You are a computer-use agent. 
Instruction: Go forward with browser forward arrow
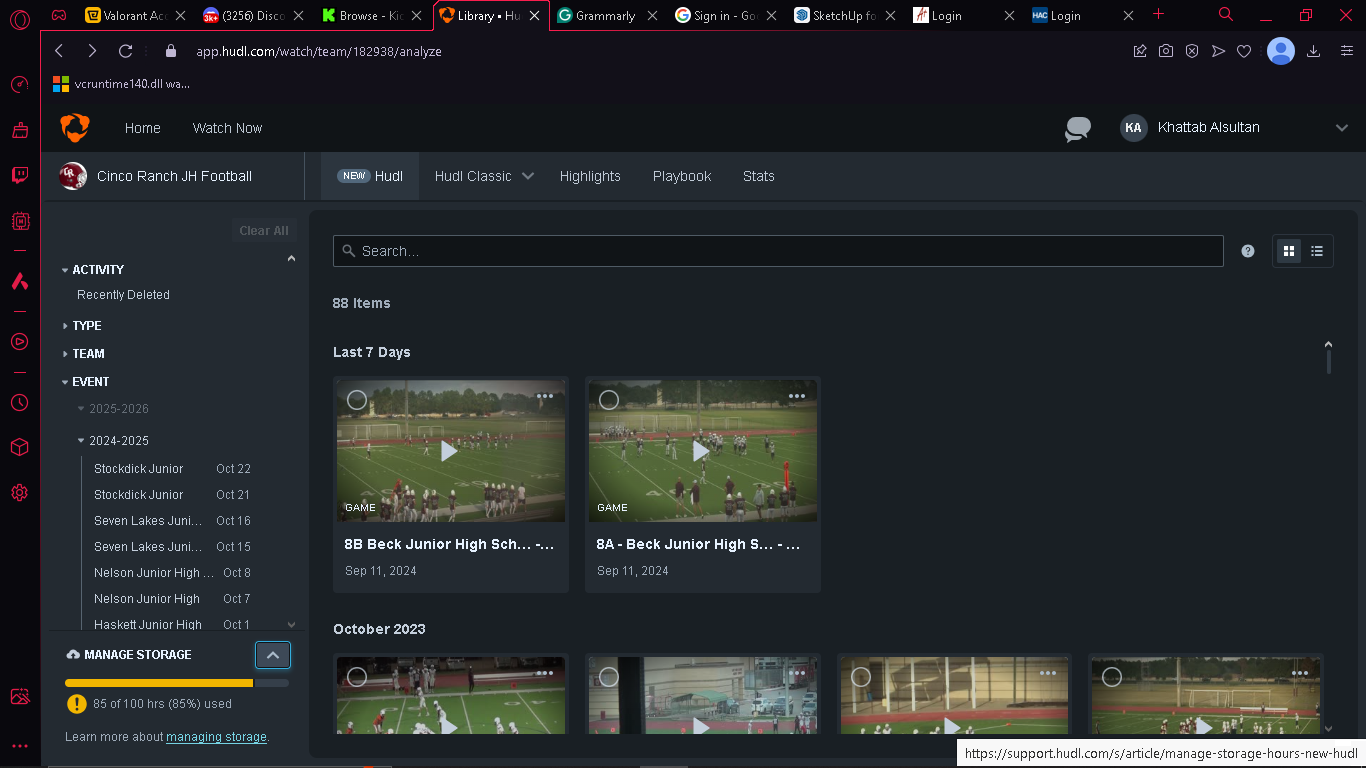[92, 51]
